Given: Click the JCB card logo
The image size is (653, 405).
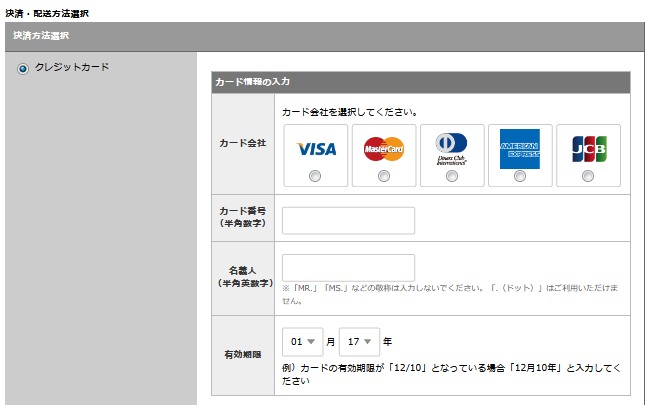Looking at the screenshot, I should (589, 149).
